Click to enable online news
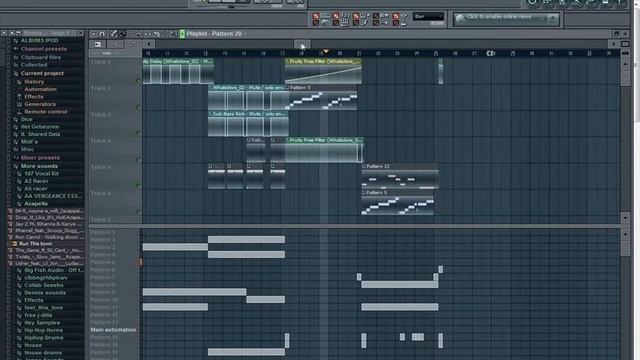 [499, 17]
